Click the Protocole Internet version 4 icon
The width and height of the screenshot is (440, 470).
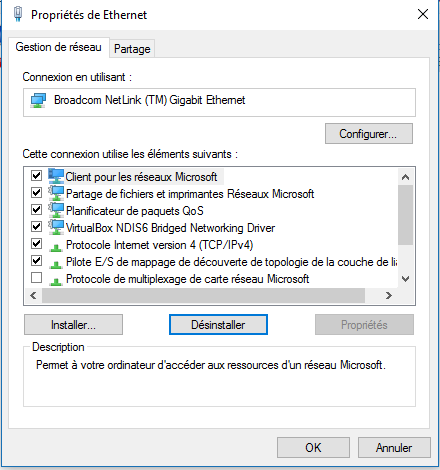click(x=56, y=247)
